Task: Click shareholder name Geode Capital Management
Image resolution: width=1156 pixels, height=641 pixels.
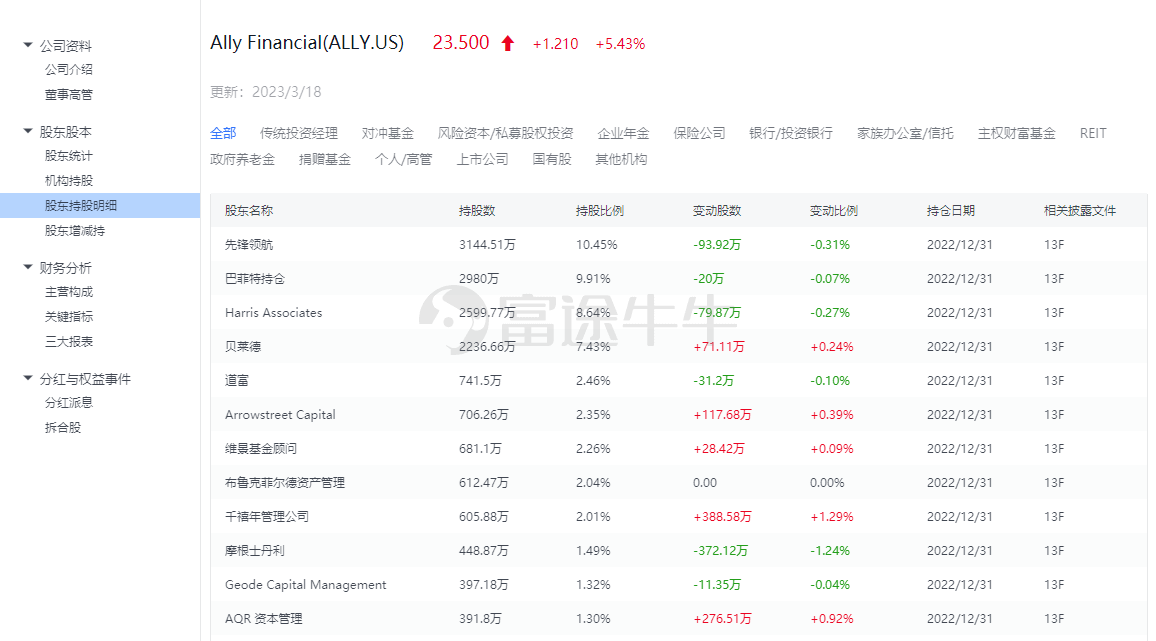Action: pyautogui.click(x=305, y=585)
